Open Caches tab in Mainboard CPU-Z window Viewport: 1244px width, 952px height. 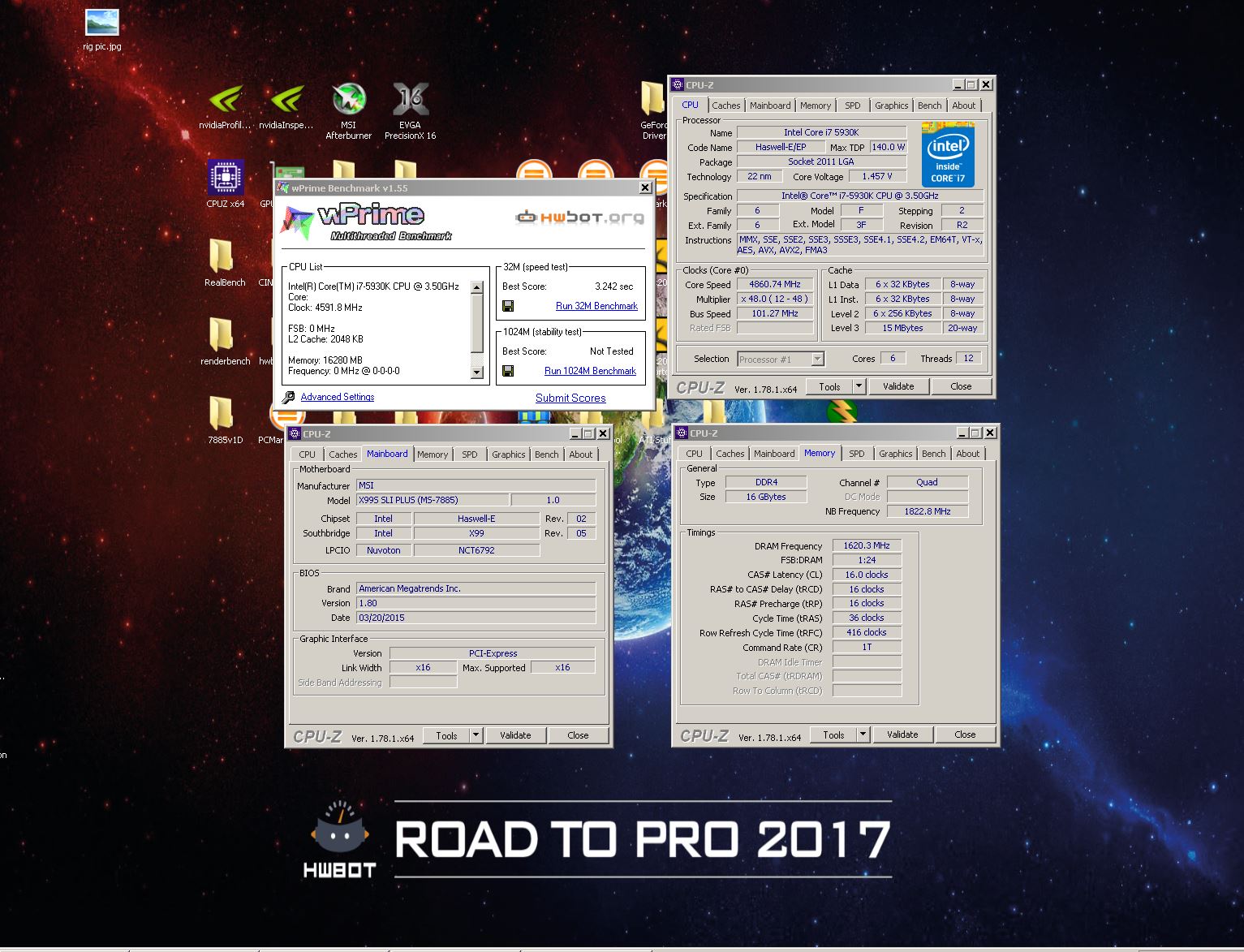pos(342,454)
